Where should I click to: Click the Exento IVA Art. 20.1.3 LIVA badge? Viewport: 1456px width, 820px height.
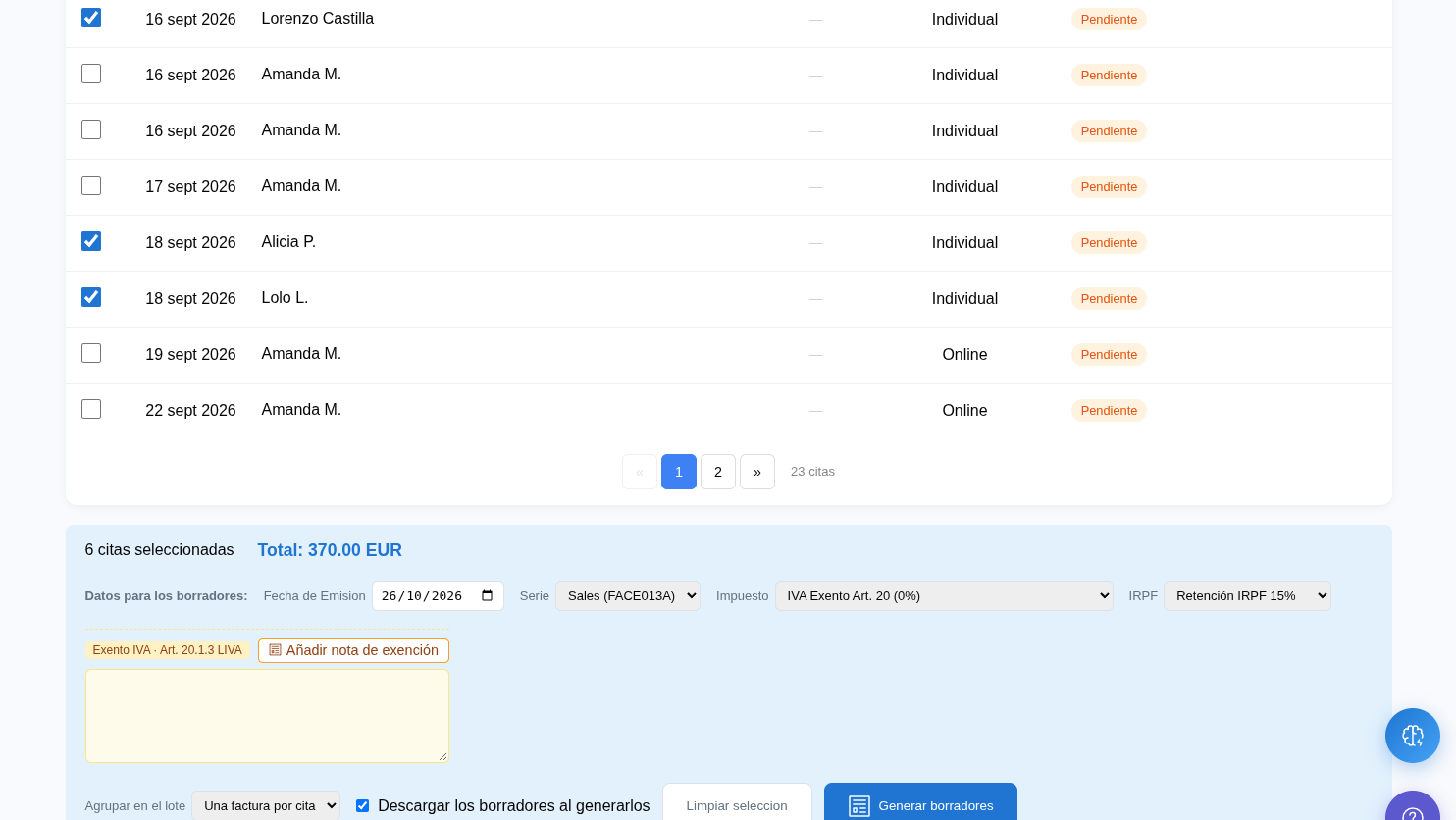pyautogui.click(x=168, y=650)
